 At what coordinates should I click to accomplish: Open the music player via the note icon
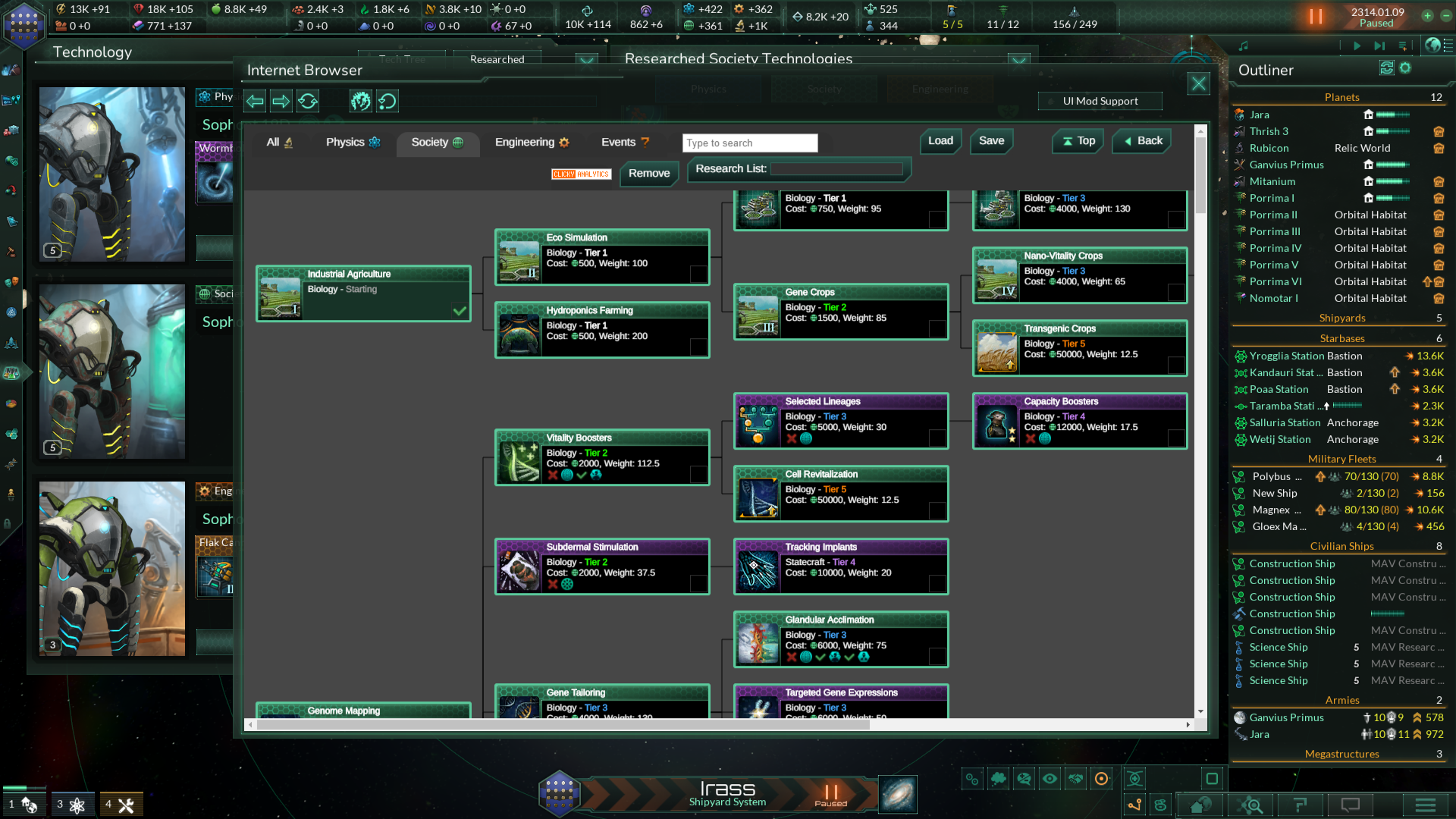1242,45
